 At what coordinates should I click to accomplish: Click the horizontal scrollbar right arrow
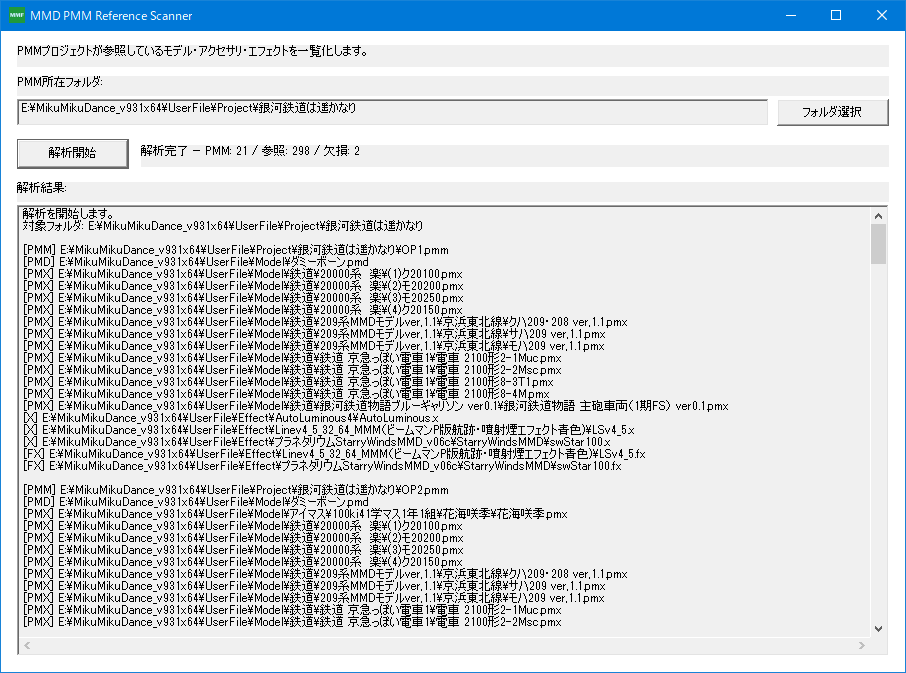862,645
